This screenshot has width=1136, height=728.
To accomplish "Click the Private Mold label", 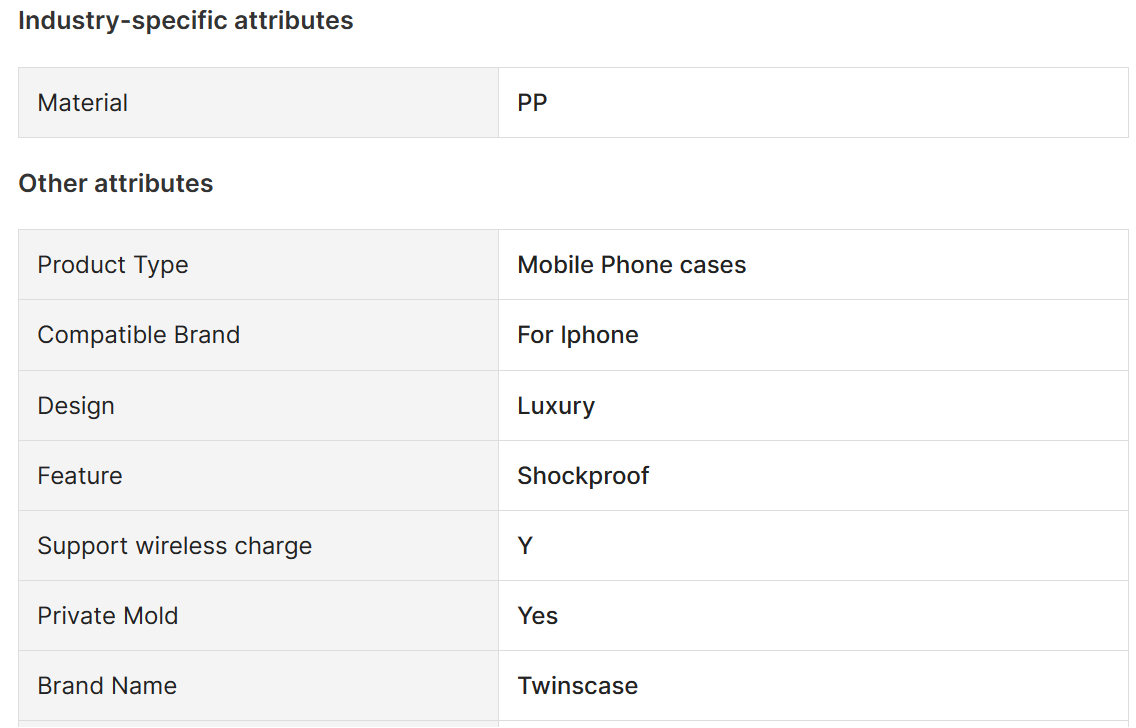I will tap(108, 616).
